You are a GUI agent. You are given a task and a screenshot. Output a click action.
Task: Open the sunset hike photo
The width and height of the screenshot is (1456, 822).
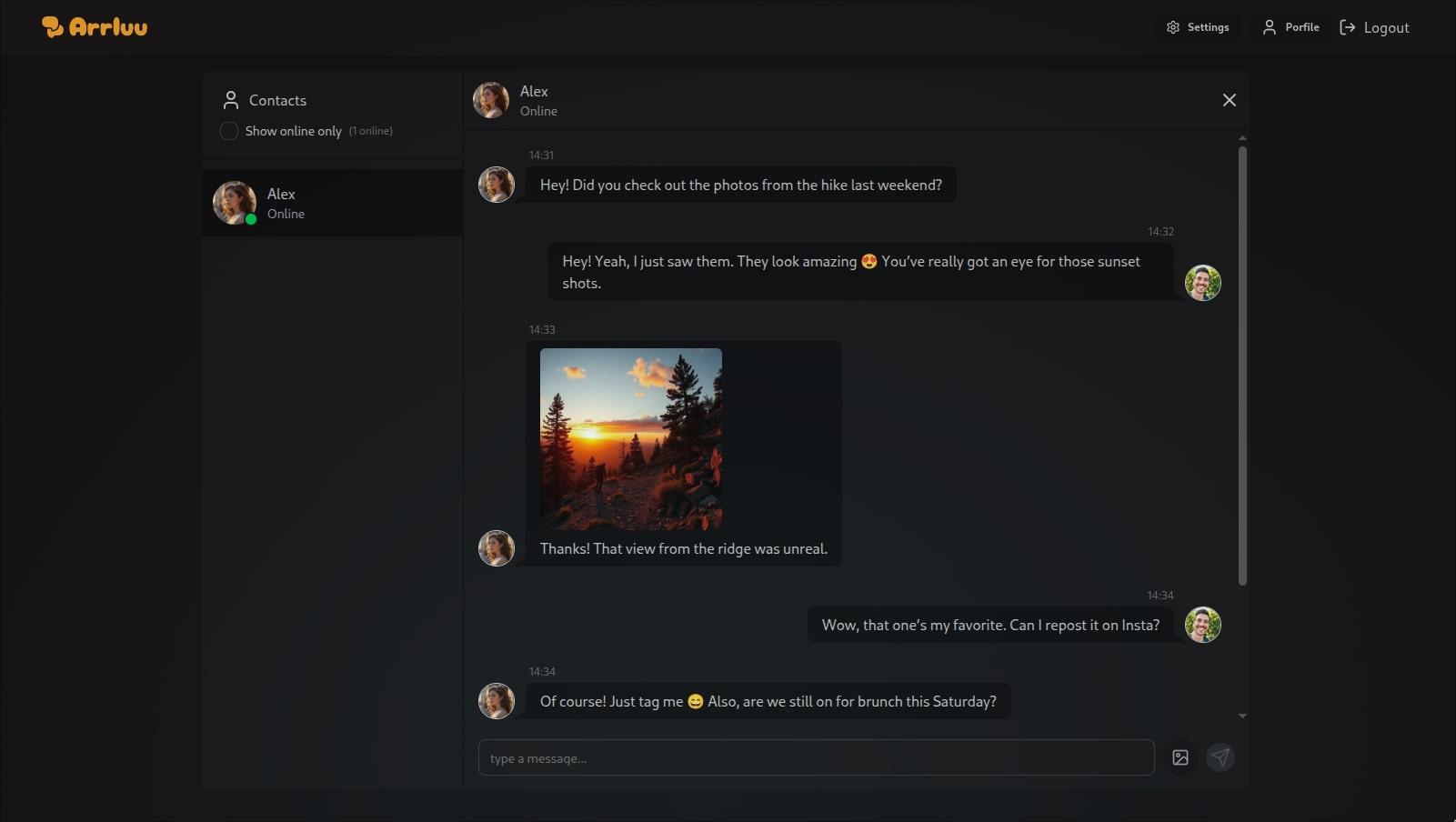(630, 438)
